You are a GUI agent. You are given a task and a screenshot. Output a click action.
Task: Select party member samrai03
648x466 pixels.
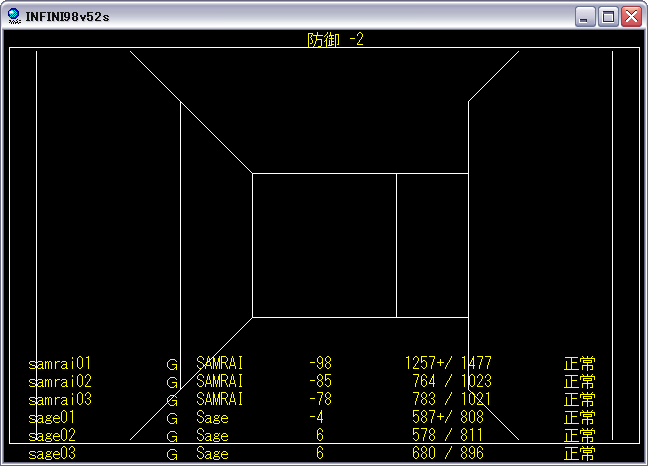tap(60, 399)
